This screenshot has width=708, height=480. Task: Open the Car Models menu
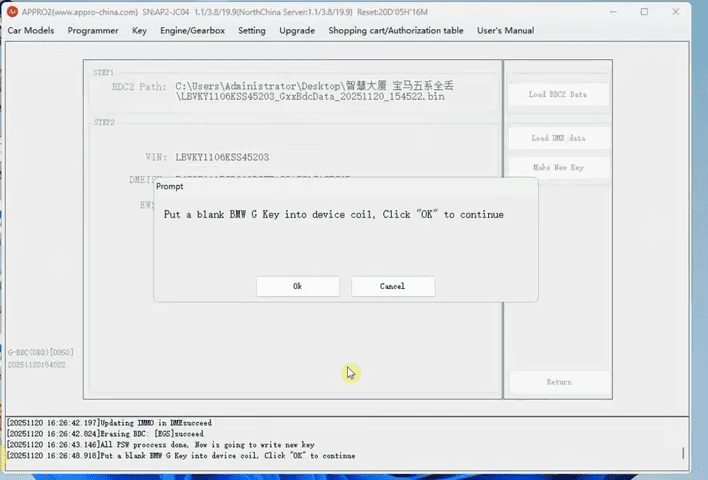point(31,31)
